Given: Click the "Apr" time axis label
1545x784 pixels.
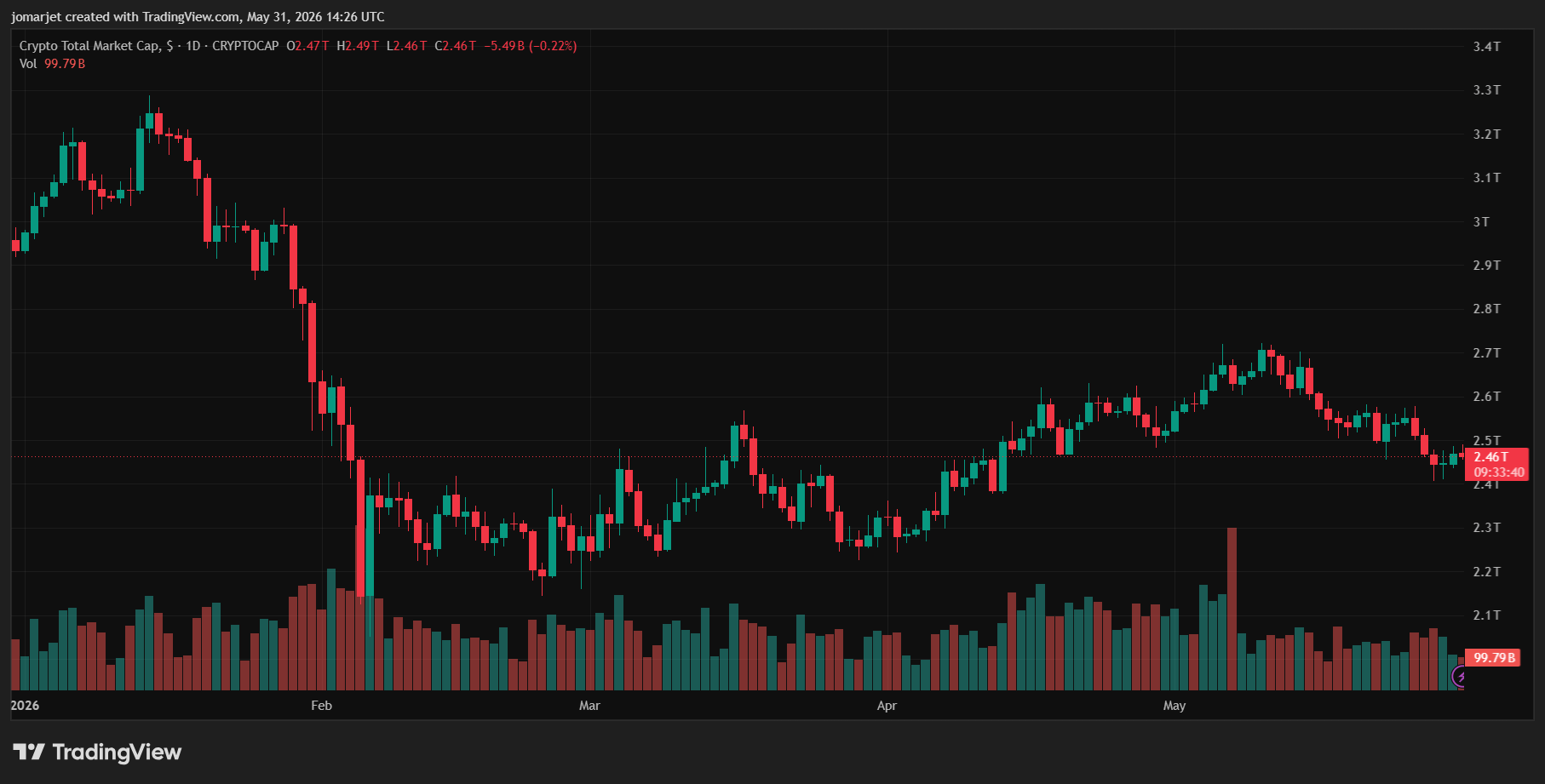Looking at the screenshot, I should (x=887, y=706).
